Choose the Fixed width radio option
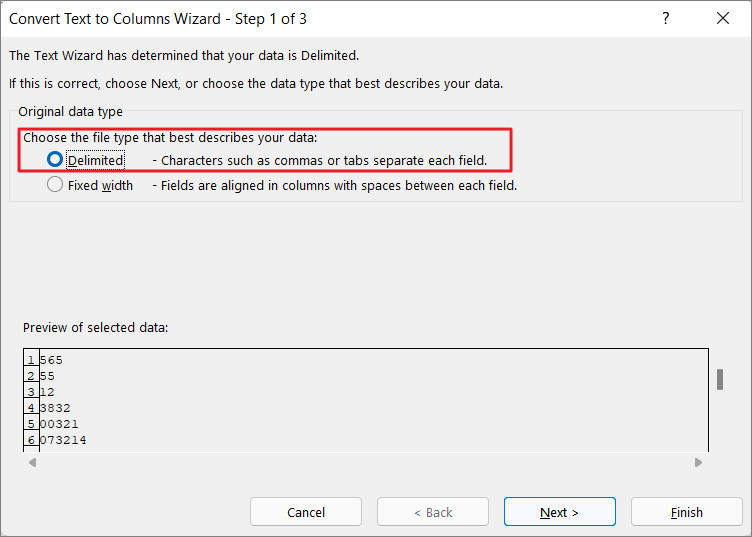Screen dimensions: 752x537 pos(55,185)
